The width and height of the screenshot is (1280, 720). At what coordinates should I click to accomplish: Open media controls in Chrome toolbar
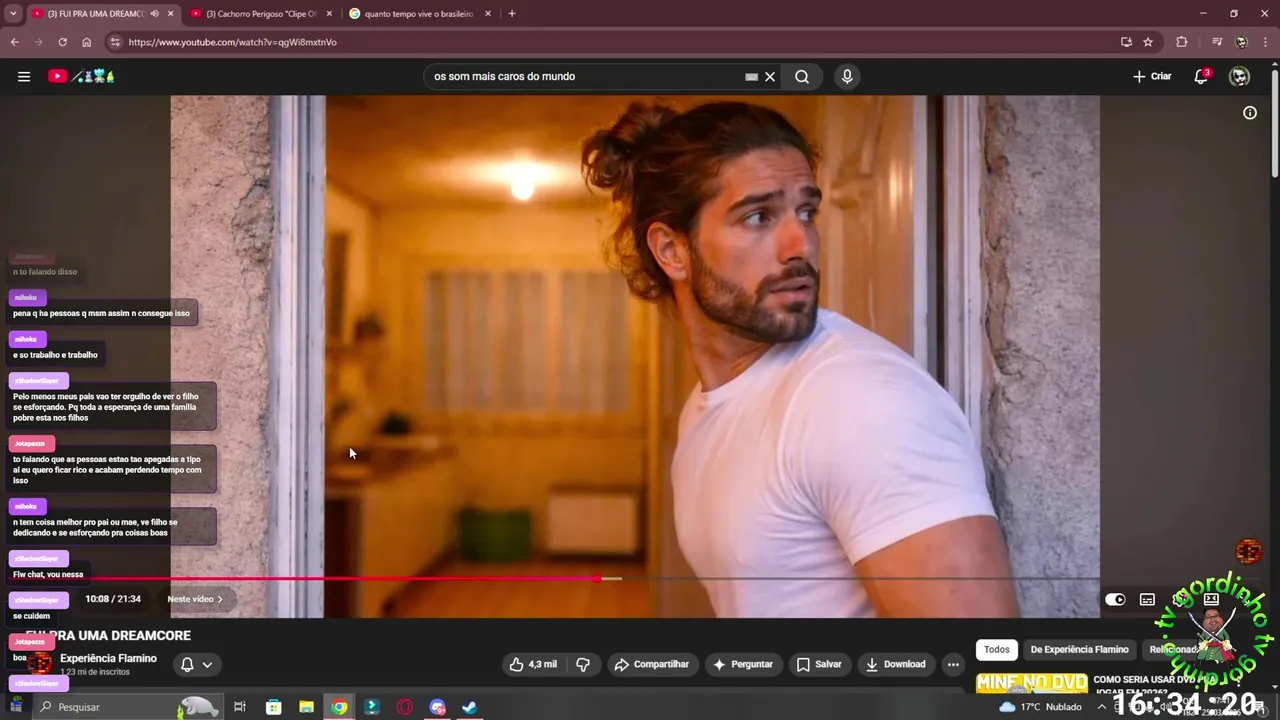(1217, 42)
